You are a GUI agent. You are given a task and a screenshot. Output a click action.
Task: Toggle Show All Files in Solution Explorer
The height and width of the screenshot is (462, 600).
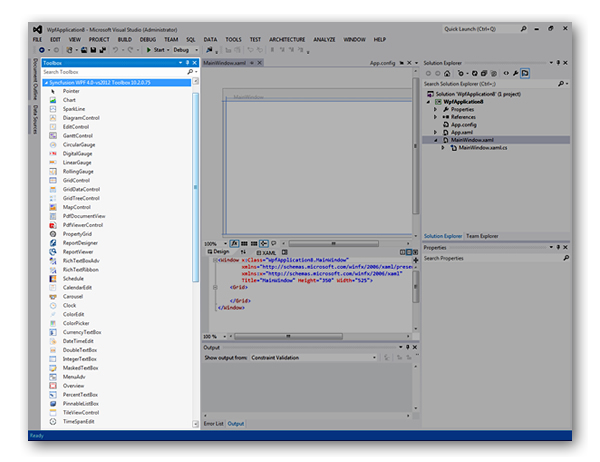pos(494,73)
